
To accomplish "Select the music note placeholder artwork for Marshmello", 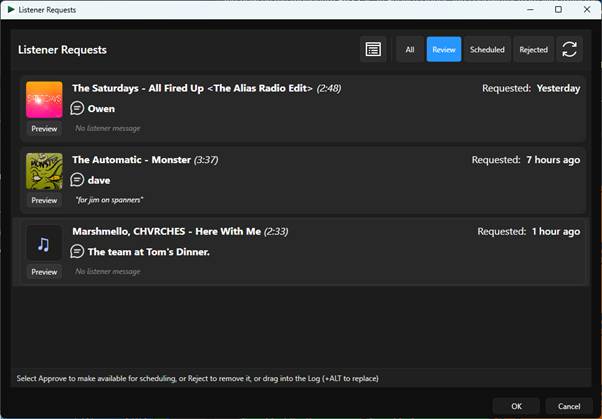I will pos(44,243).
